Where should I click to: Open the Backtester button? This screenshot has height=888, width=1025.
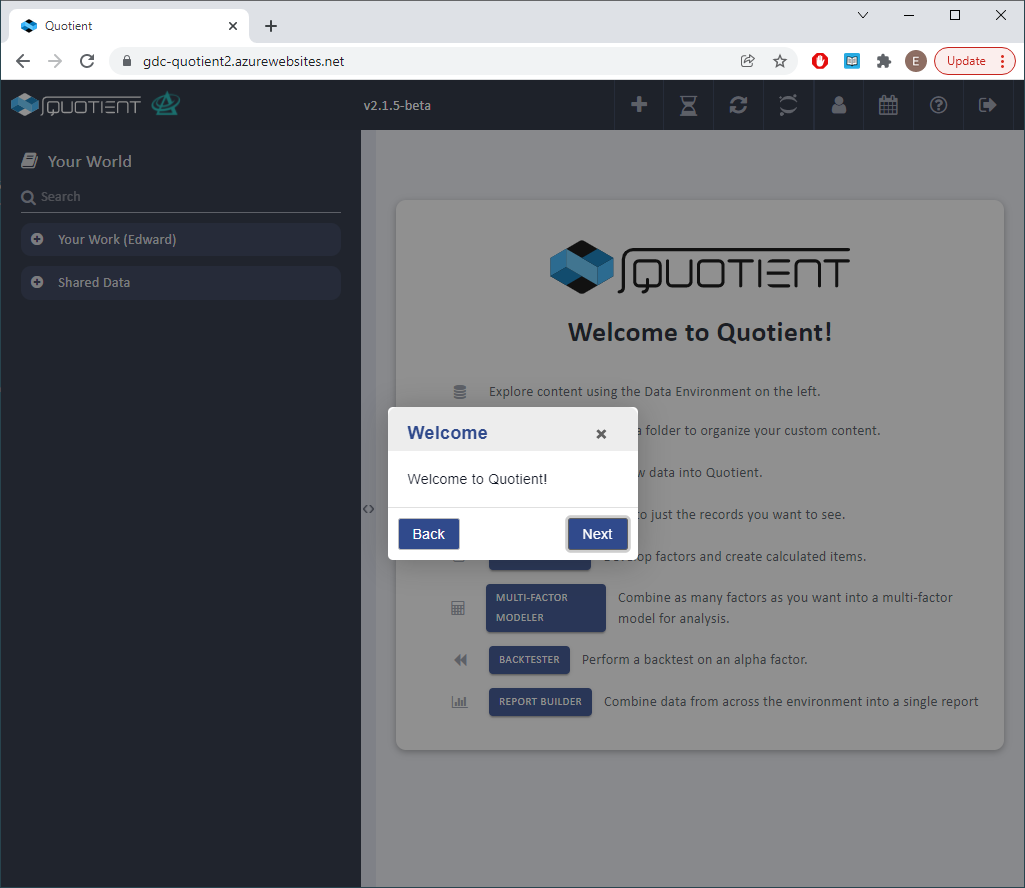pos(529,660)
